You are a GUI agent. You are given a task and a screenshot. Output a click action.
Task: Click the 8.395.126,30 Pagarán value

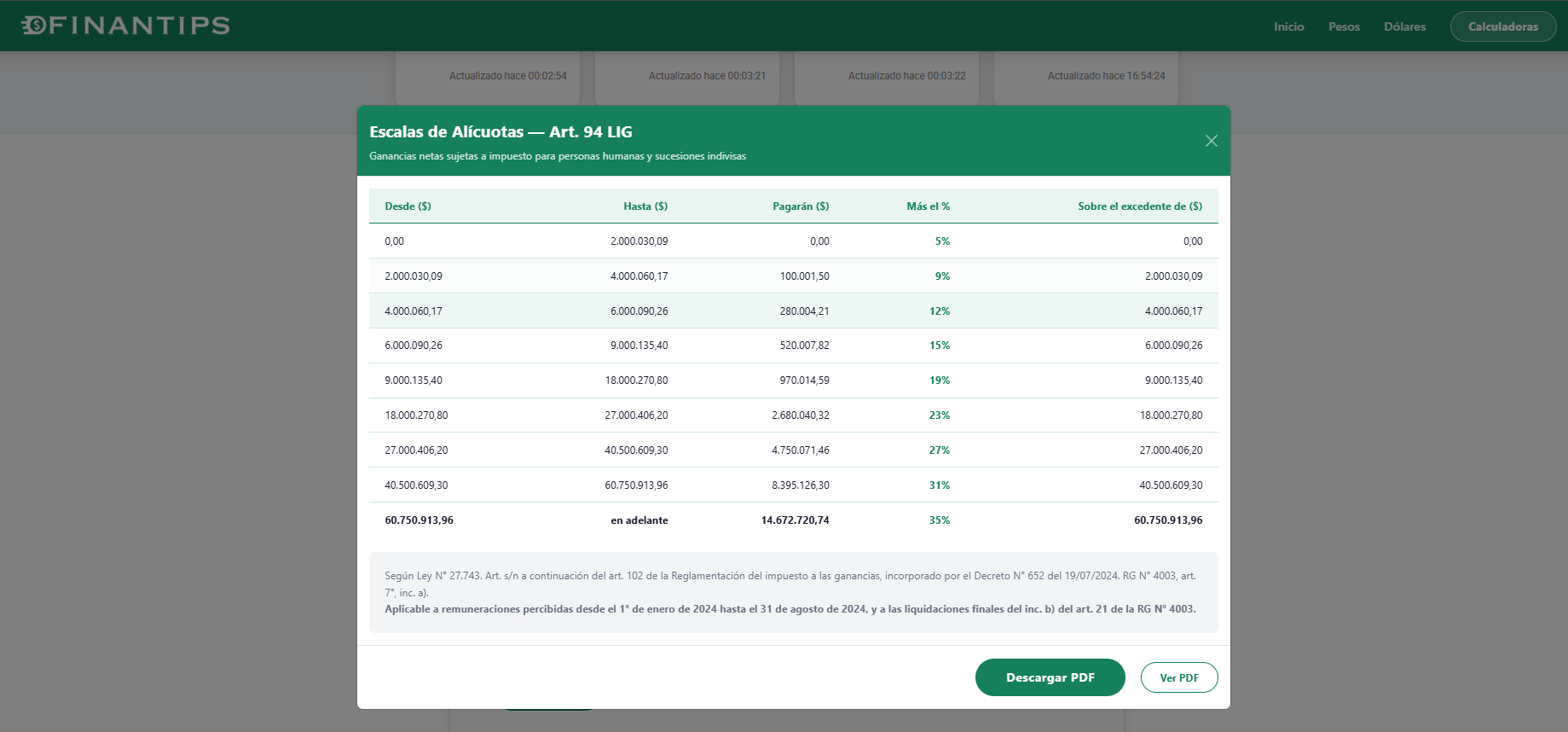click(801, 485)
